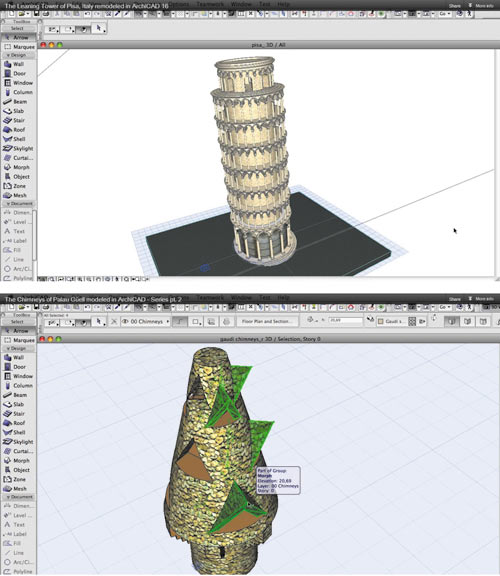Select the Zone tool in the gaudi chimneys toolbox
Image resolution: width=500 pixels, height=576 pixels.
click(x=18, y=479)
